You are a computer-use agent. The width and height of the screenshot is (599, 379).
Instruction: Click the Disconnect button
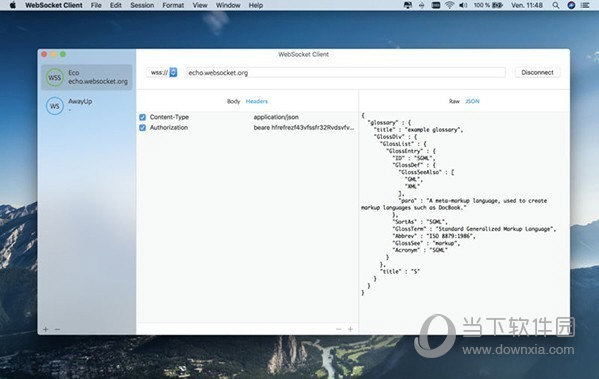pyautogui.click(x=537, y=72)
